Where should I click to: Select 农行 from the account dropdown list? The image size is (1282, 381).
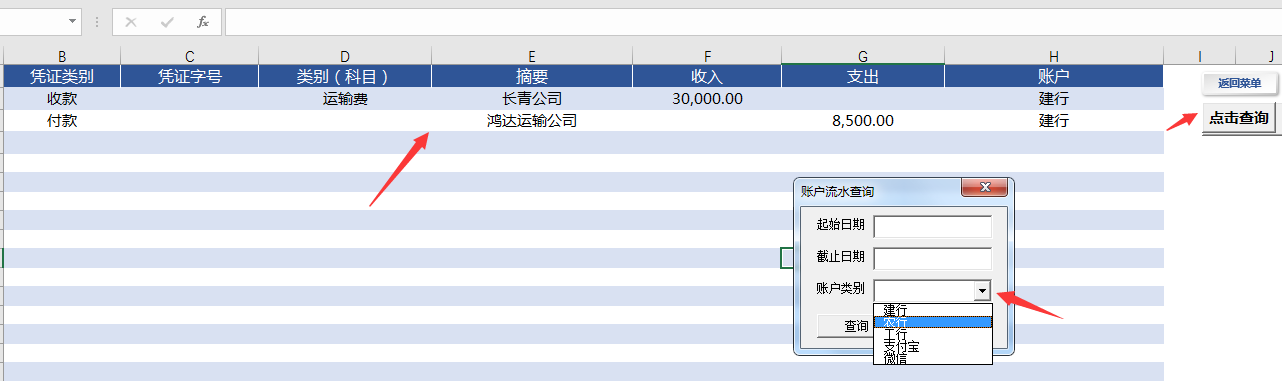(x=932, y=322)
